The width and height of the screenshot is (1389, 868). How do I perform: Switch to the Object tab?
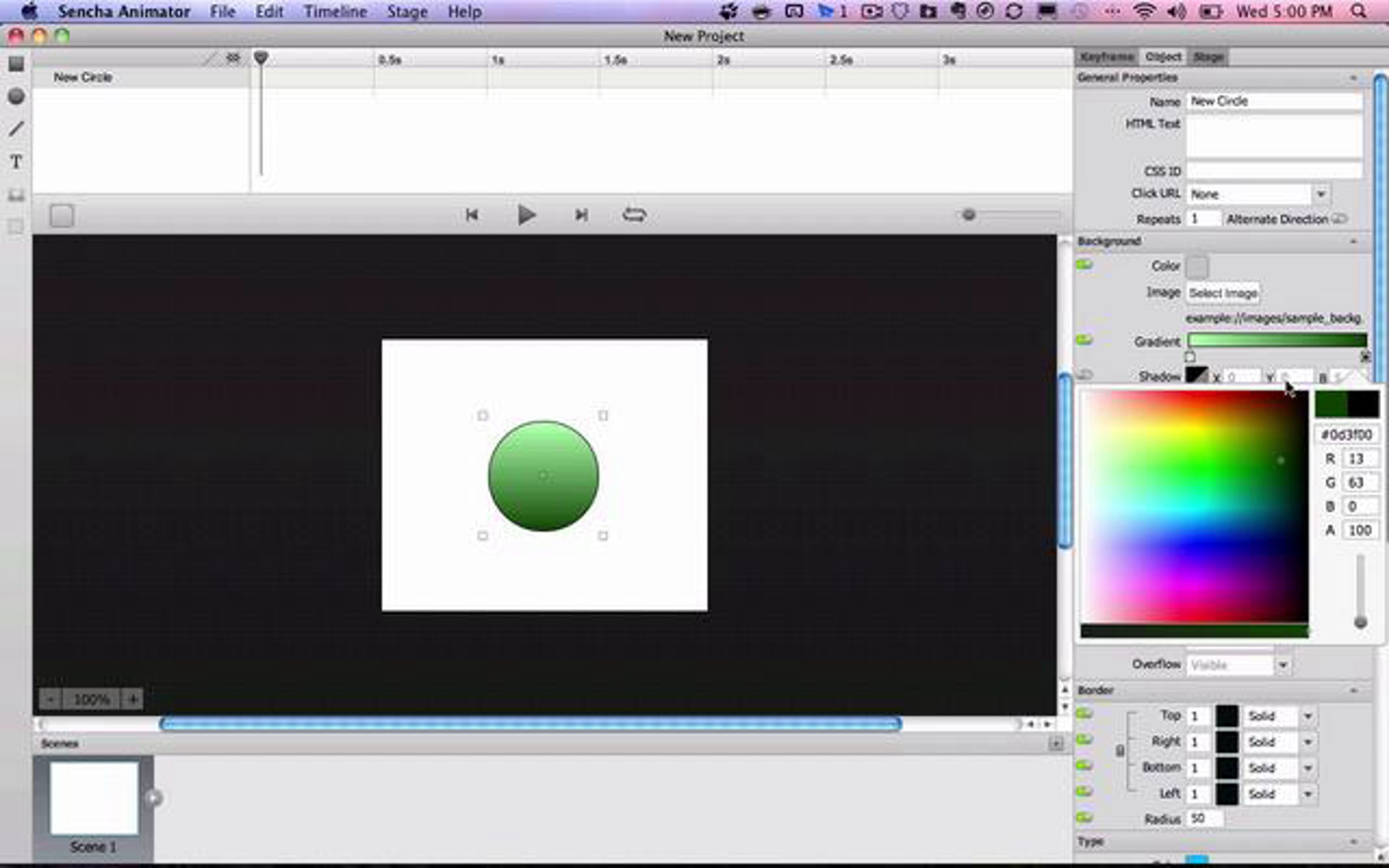[1163, 57]
